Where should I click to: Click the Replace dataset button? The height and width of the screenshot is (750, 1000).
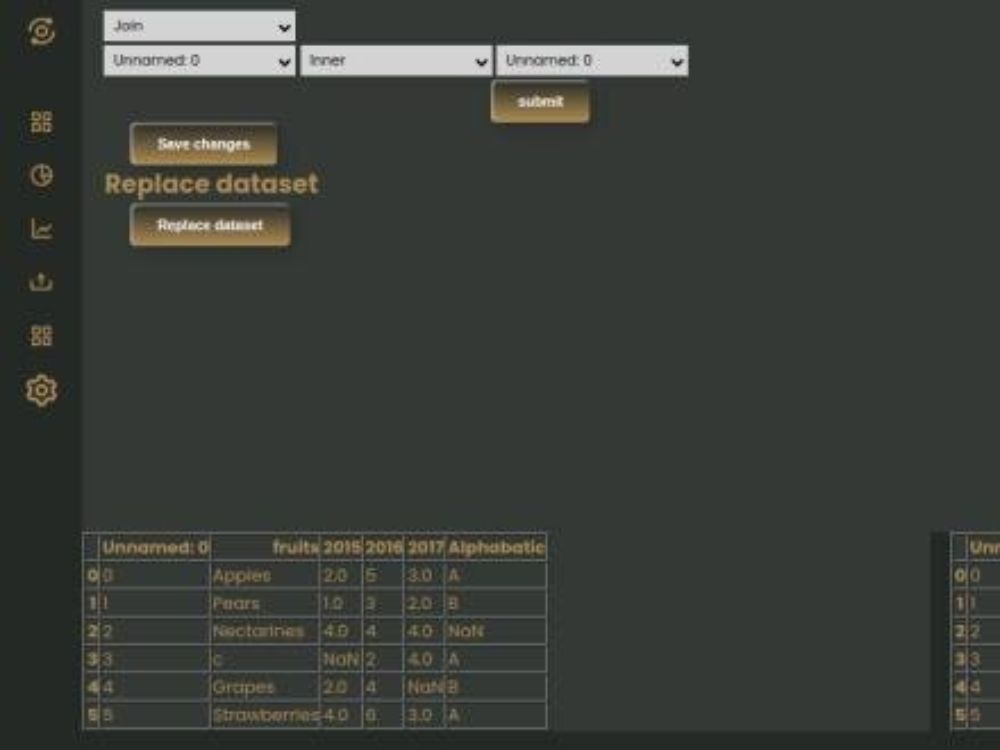point(210,225)
